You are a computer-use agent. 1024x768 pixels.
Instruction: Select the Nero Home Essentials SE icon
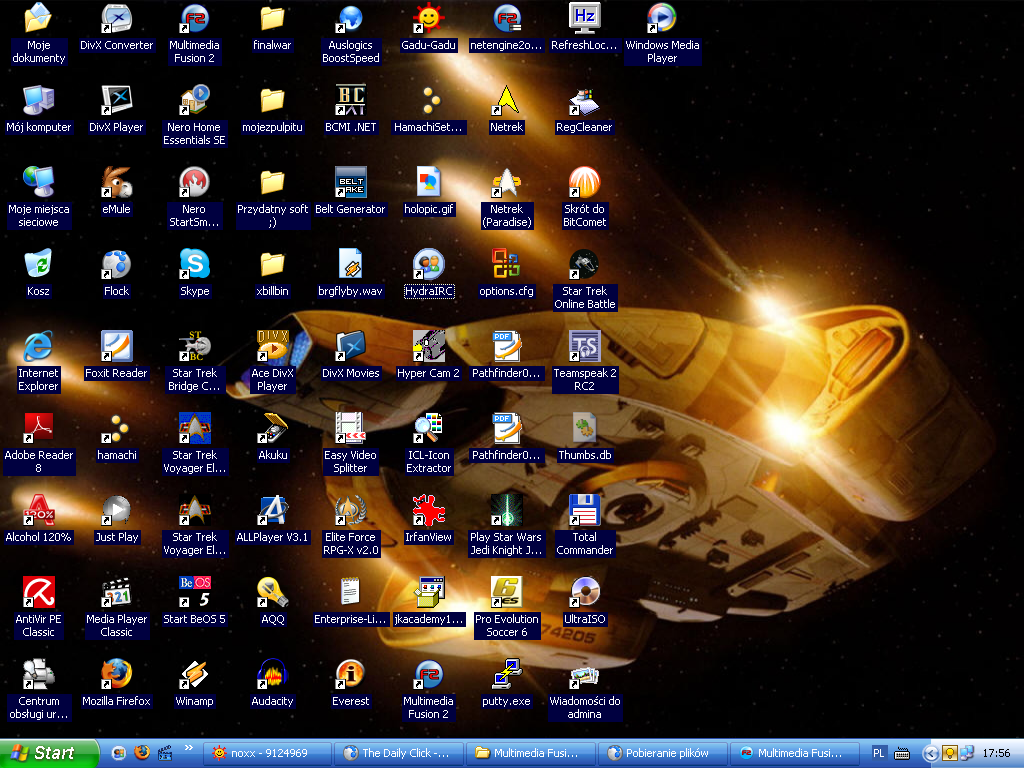point(194,101)
